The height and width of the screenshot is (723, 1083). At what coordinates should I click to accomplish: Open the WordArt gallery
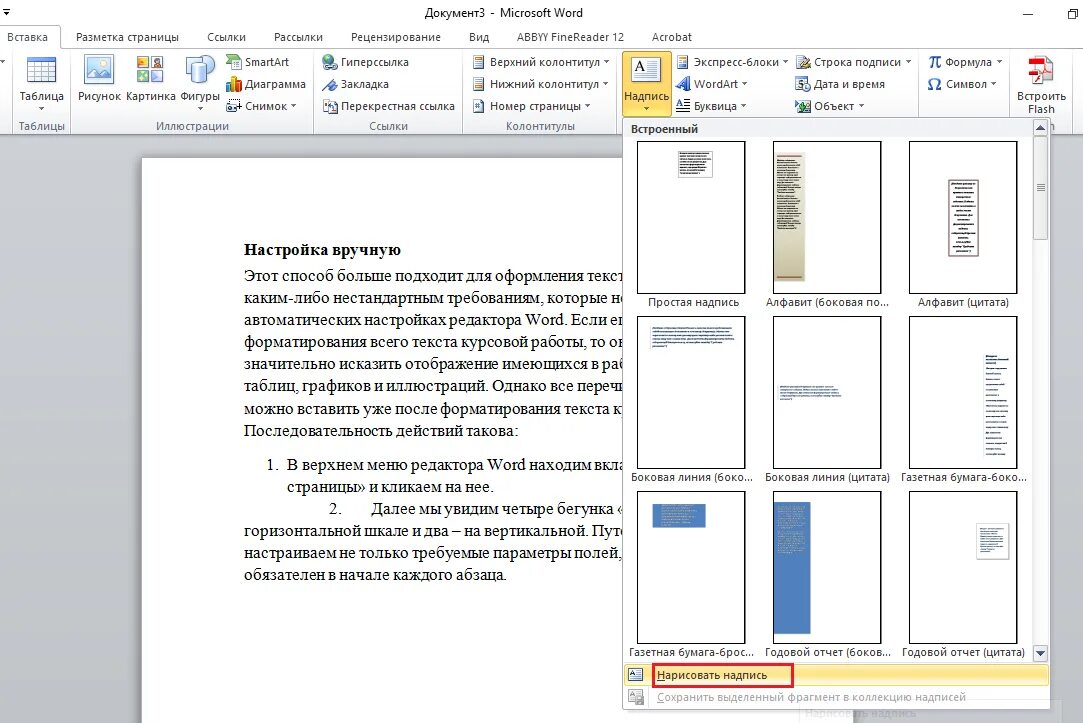point(711,84)
